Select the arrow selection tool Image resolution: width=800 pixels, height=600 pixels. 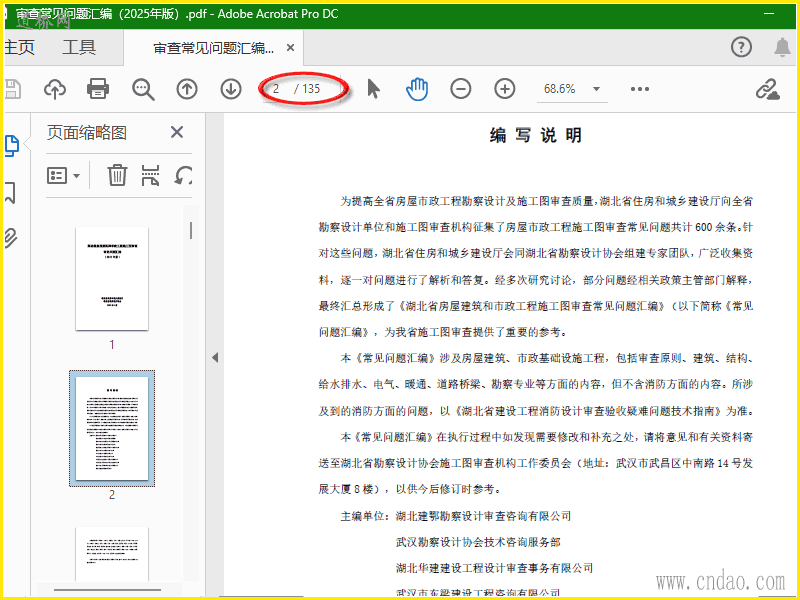pyautogui.click(x=373, y=89)
